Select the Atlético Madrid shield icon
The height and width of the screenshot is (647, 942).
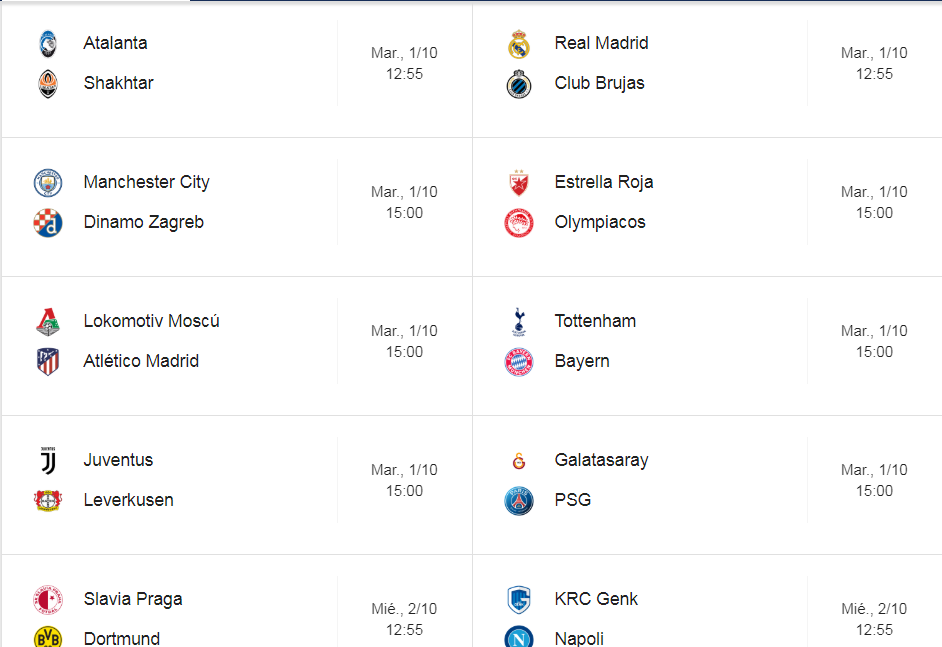[x=48, y=362]
